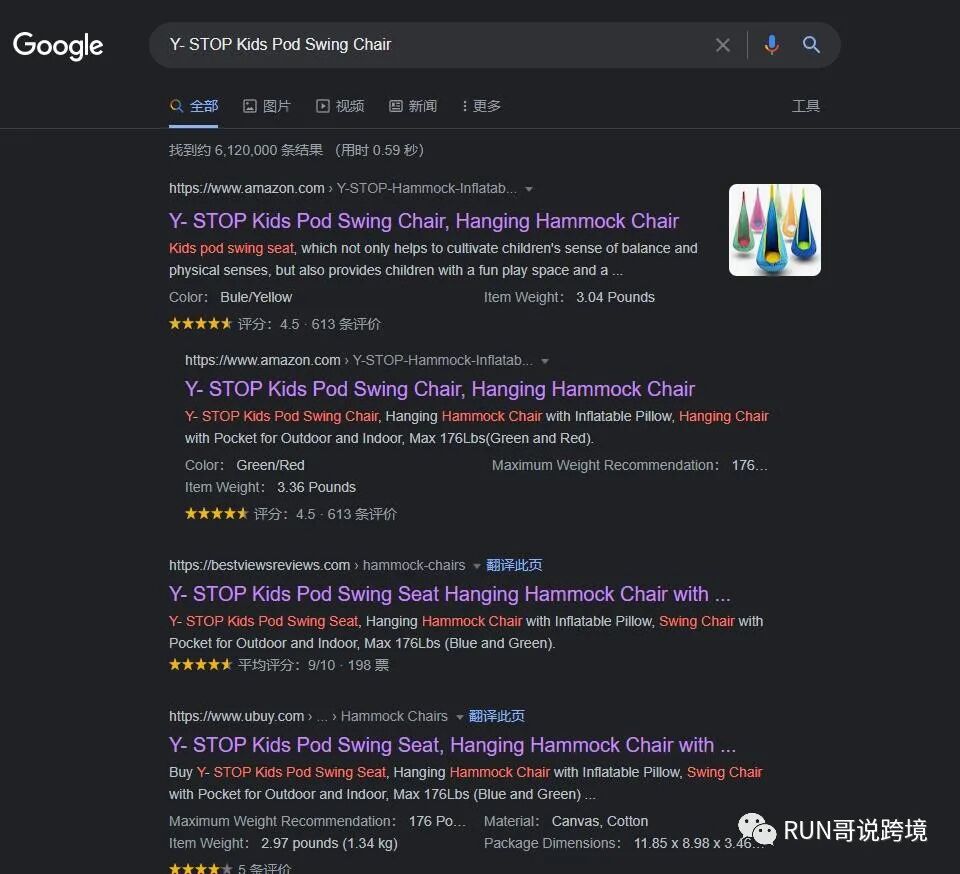Click the Google logo
960x874 pixels.
click(x=57, y=45)
